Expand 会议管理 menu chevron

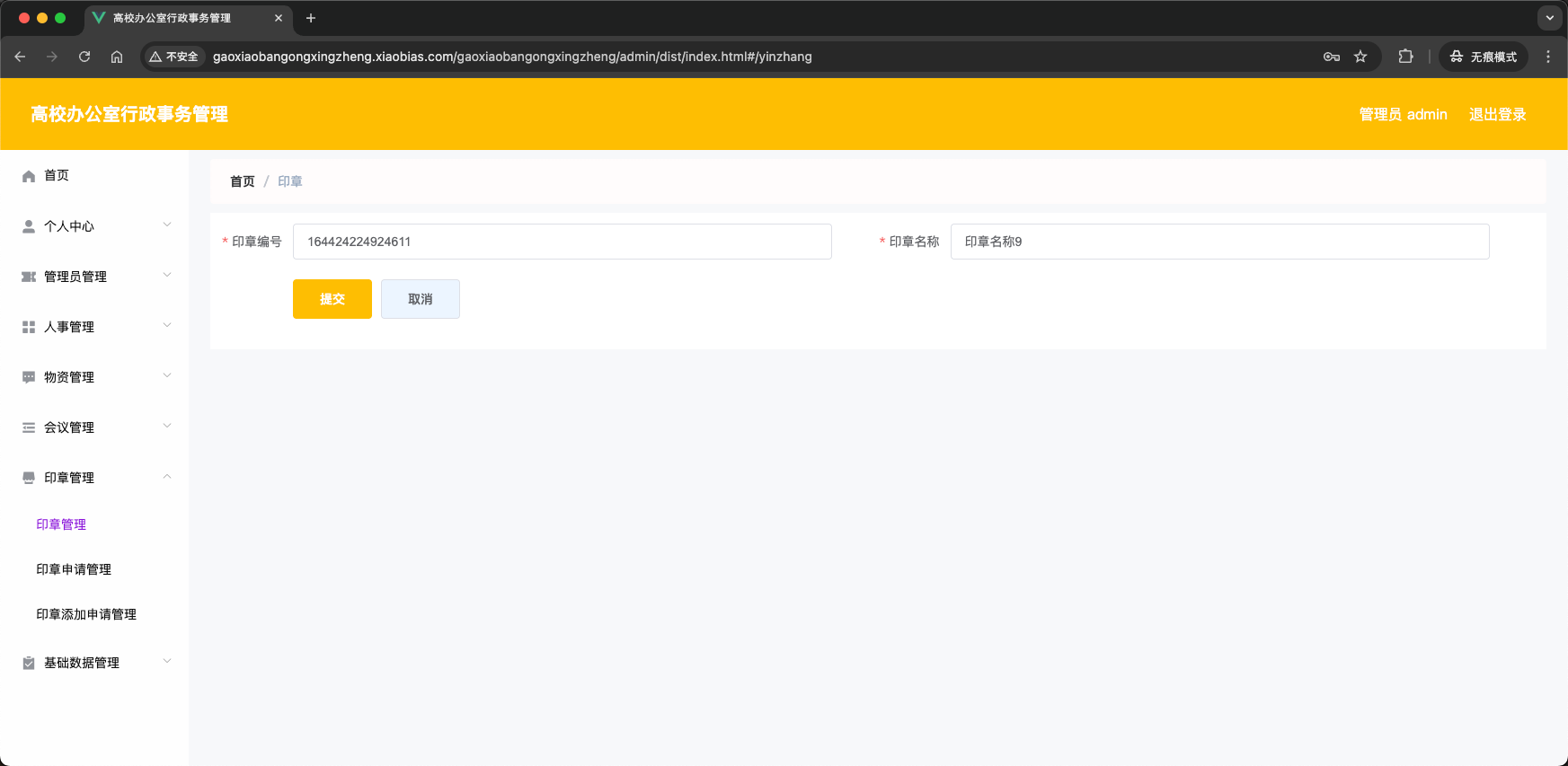point(167,427)
